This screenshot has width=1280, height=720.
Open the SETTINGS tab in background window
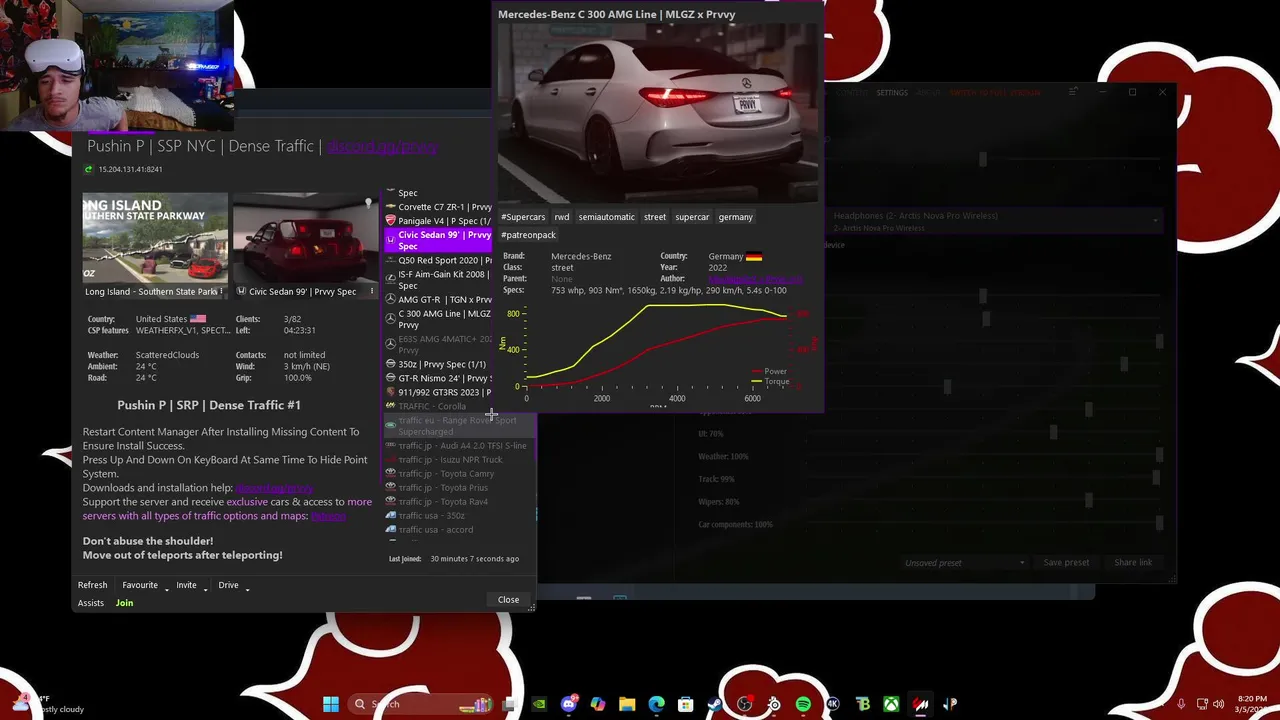tap(892, 93)
